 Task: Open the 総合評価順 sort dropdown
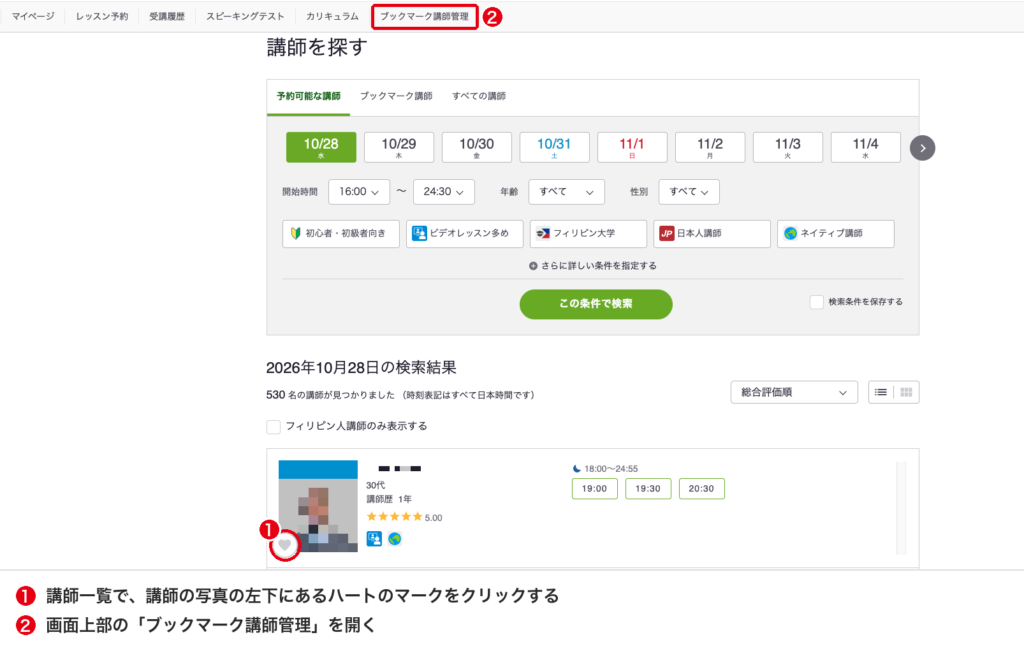(x=793, y=392)
